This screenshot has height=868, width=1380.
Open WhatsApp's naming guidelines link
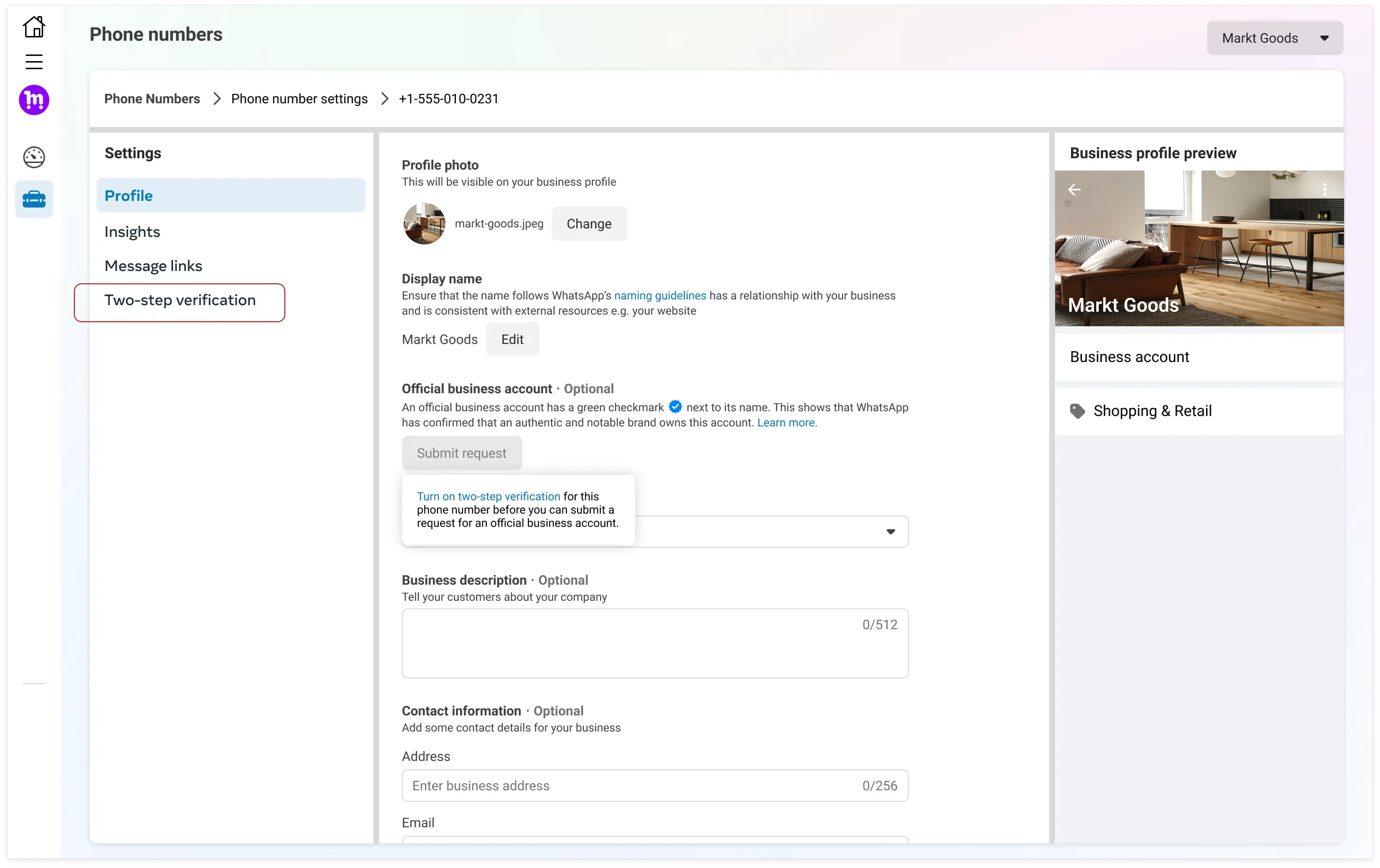pos(660,296)
